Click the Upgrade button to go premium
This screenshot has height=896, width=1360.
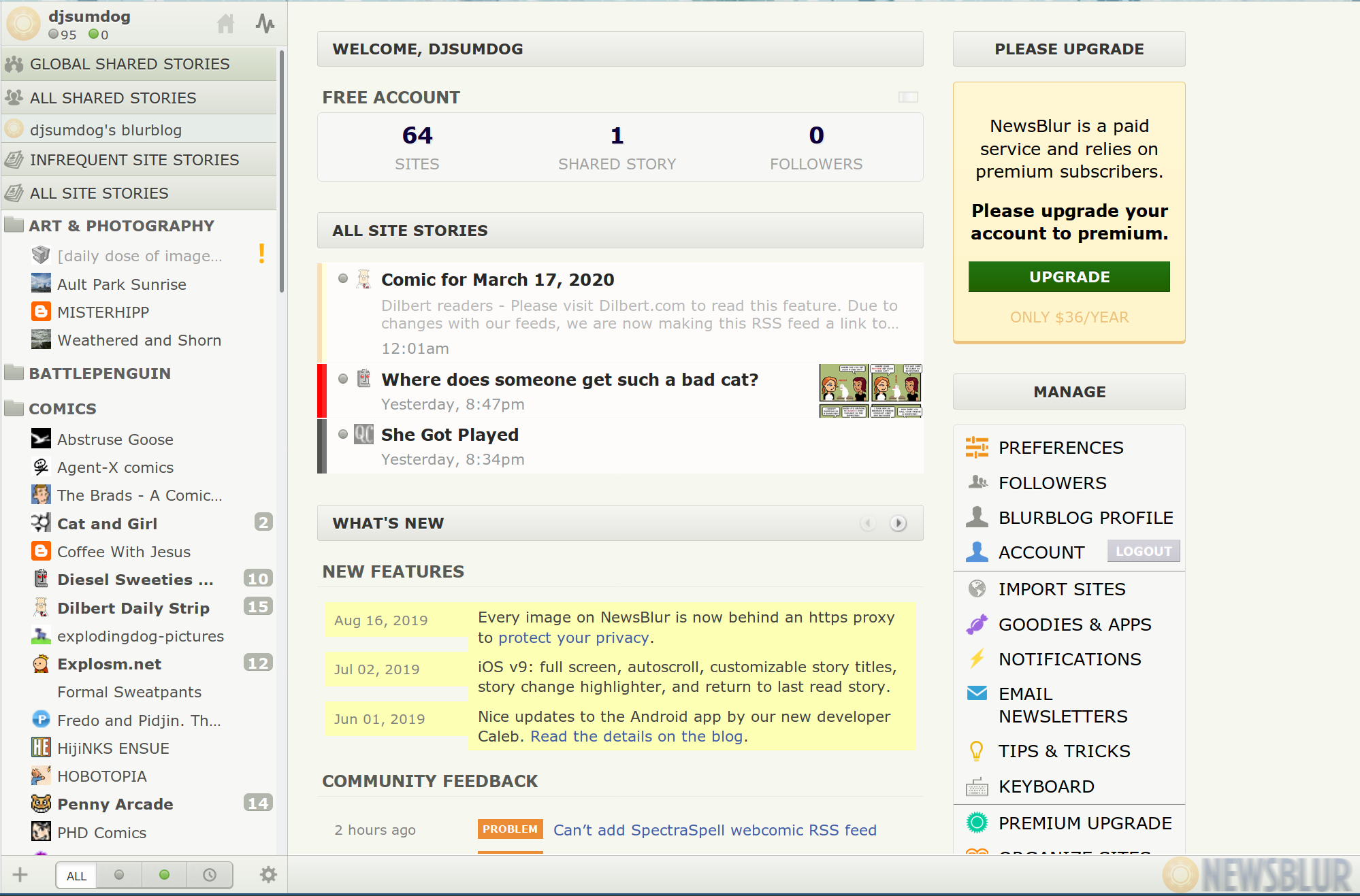click(1069, 276)
